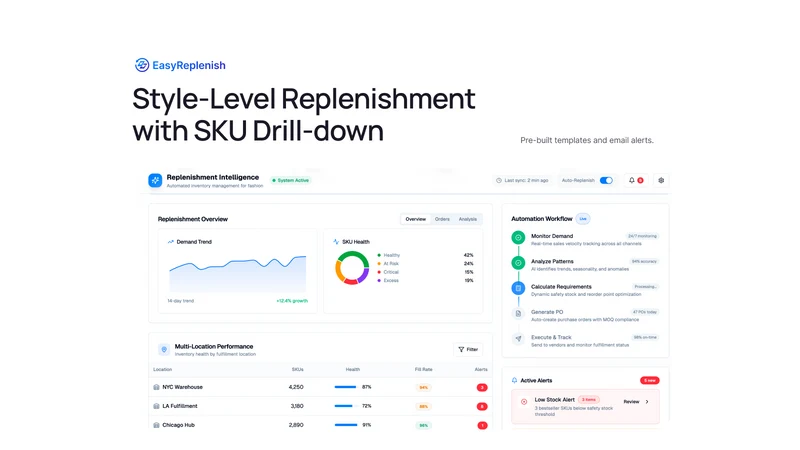Click the Chicago Hub health progress bar
Image resolution: width=800 pixels, height=450 pixels.
(x=345, y=425)
